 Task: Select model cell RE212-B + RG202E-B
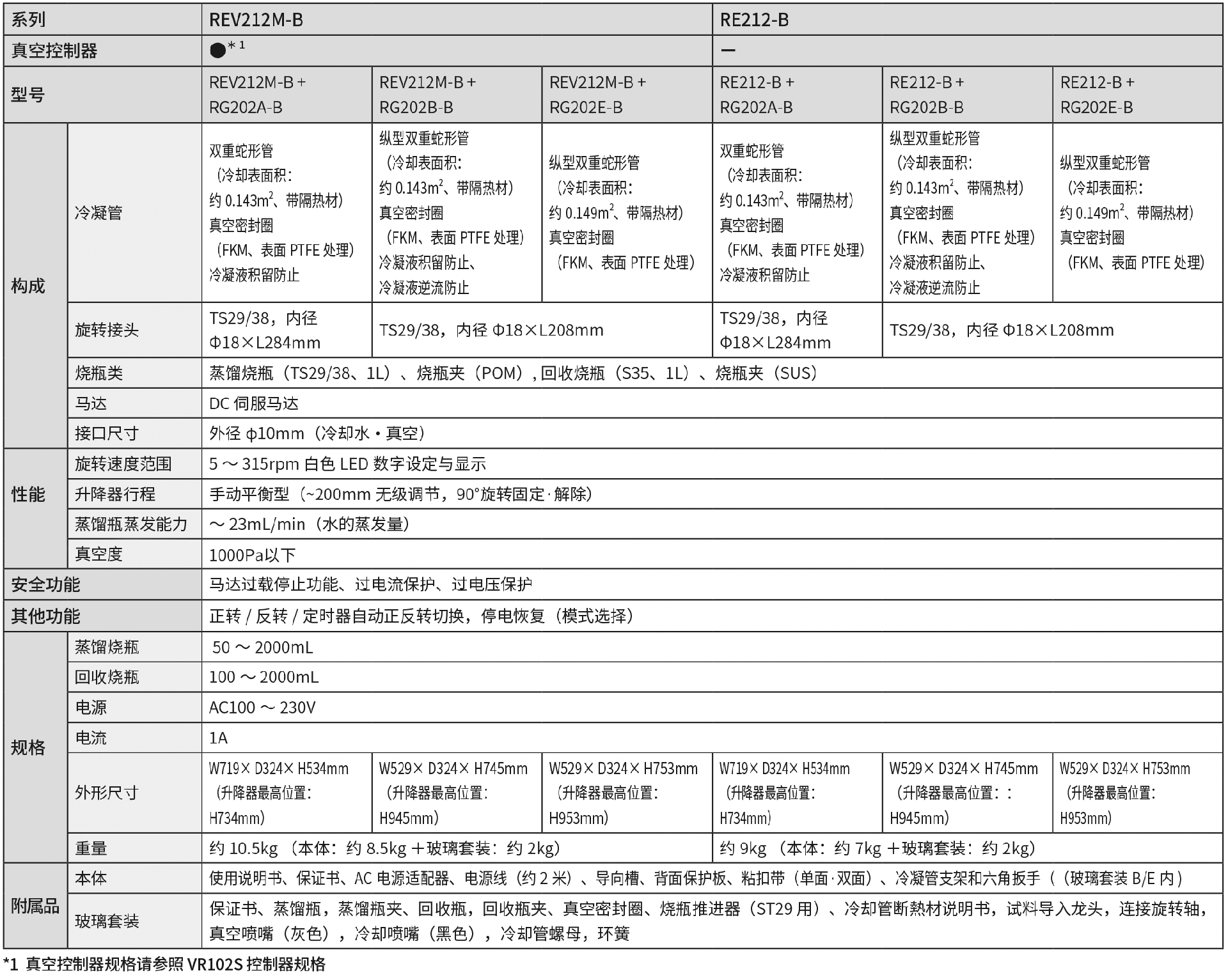tap(1138, 95)
